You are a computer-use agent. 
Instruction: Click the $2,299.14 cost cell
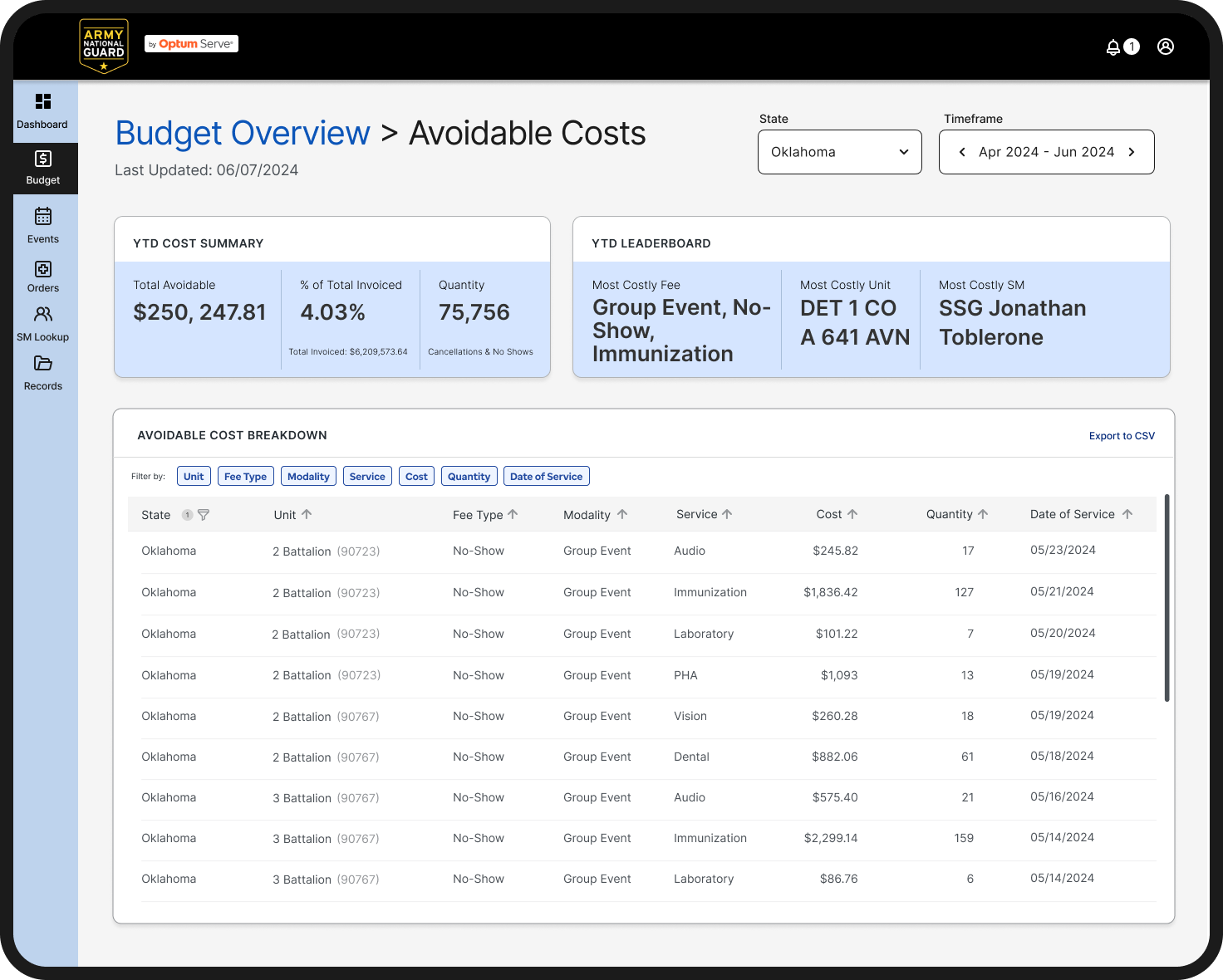pyautogui.click(x=831, y=838)
